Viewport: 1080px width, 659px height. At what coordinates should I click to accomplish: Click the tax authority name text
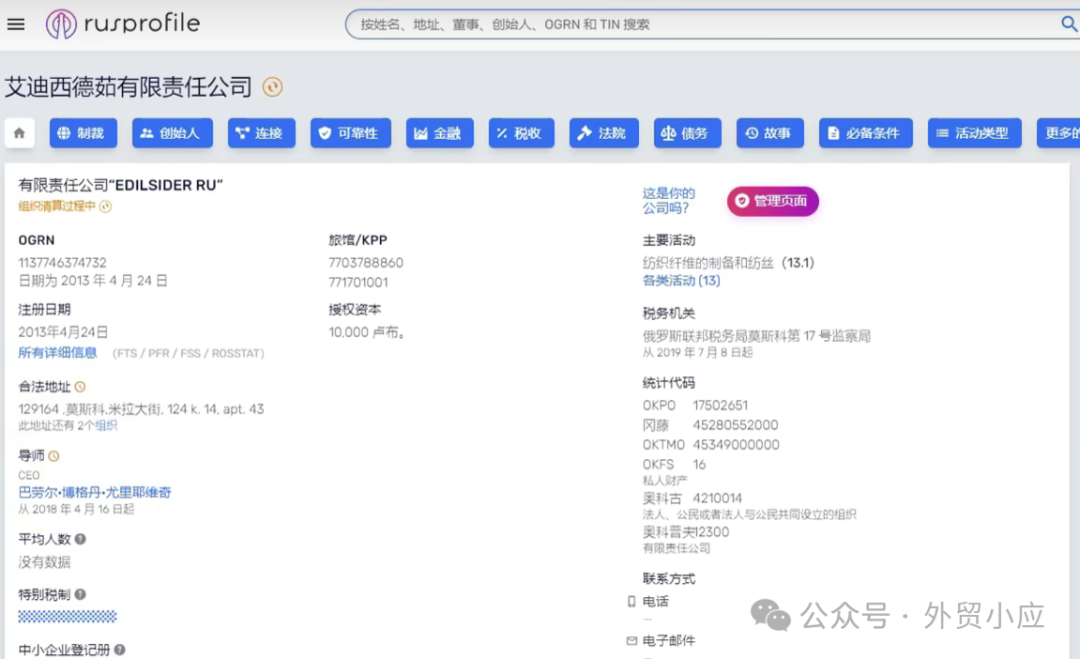(x=756, y=336)
